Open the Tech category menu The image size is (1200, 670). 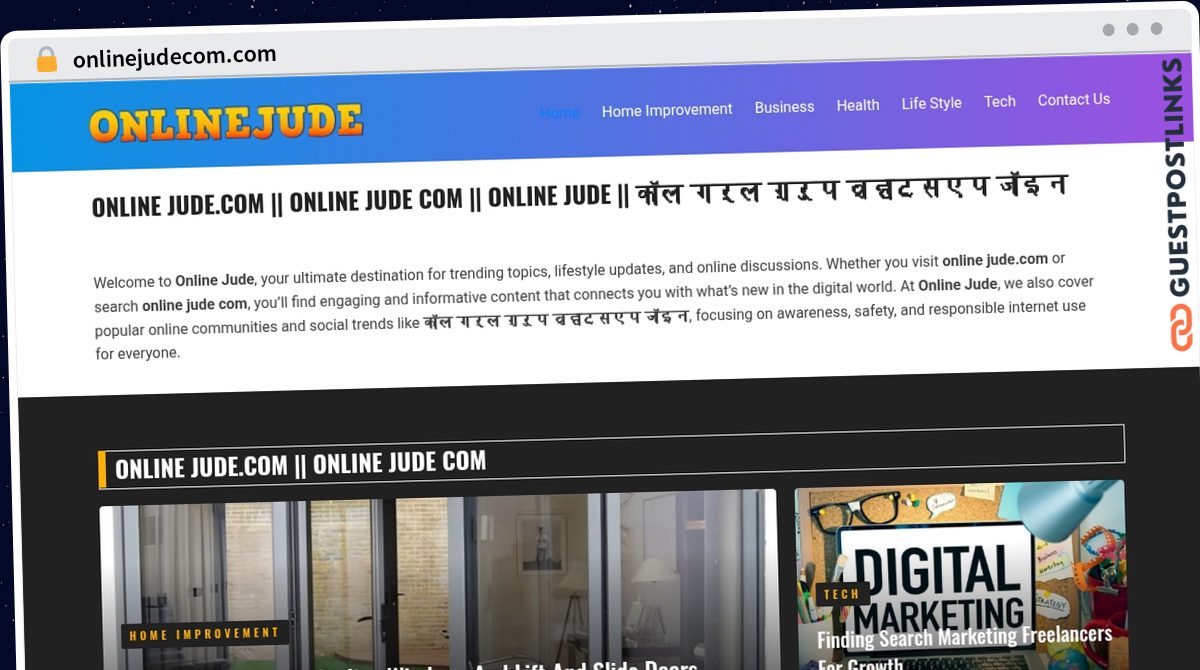pos(999,101)
